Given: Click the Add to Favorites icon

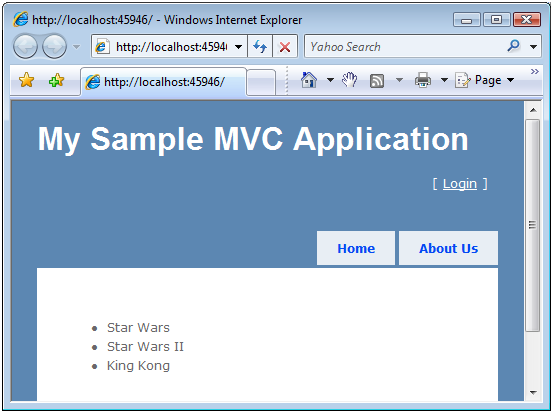Looking at the screenshot, I should pos(56,80).
